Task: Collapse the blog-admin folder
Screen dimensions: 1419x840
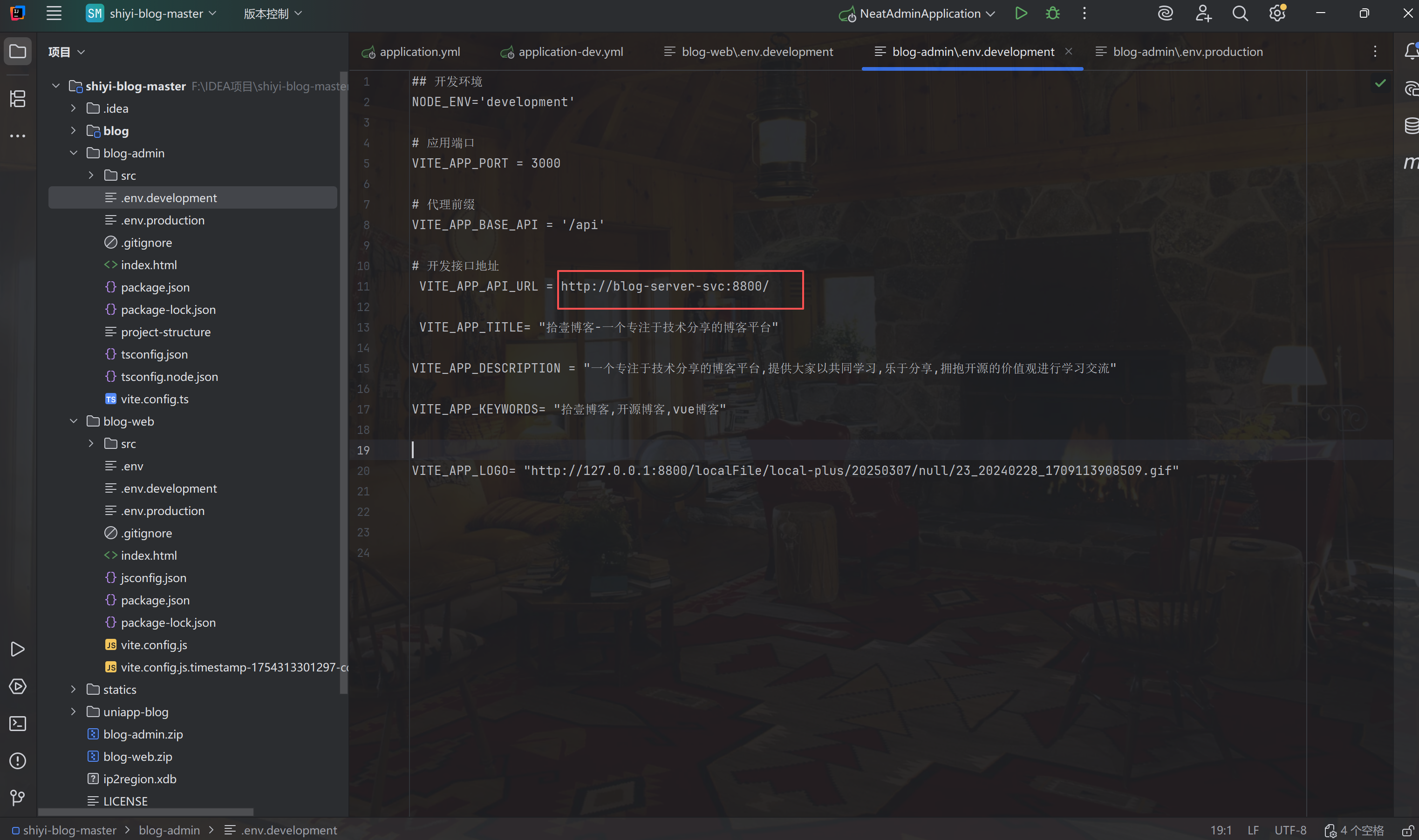Action: (74, 153)
